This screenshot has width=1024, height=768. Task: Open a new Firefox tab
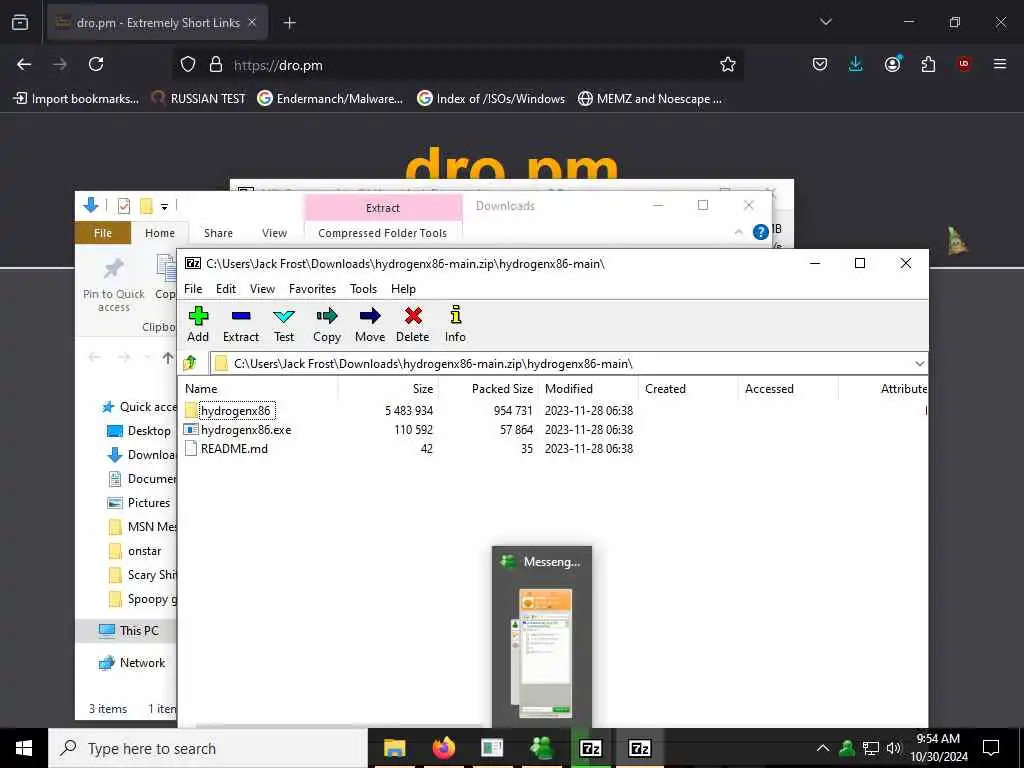pyautogui.click(x=289, y=23)
